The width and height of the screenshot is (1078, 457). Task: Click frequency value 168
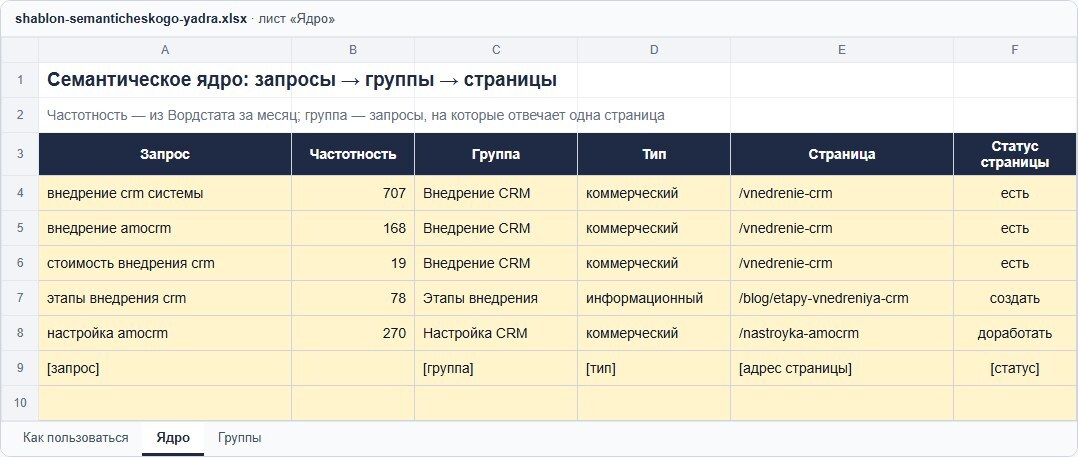[353, 228]
